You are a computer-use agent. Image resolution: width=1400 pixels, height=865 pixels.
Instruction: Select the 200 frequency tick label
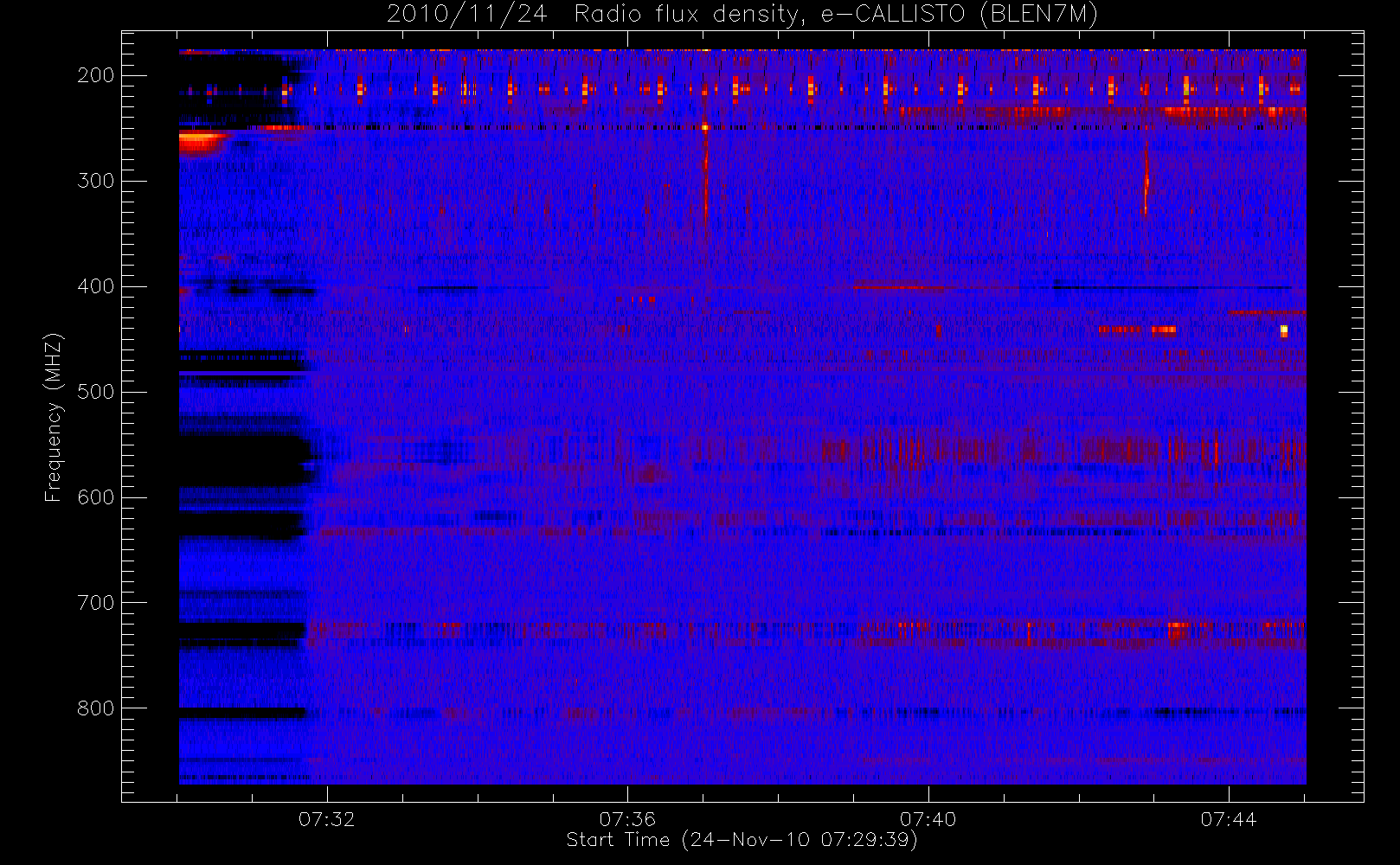click(96, 75)
